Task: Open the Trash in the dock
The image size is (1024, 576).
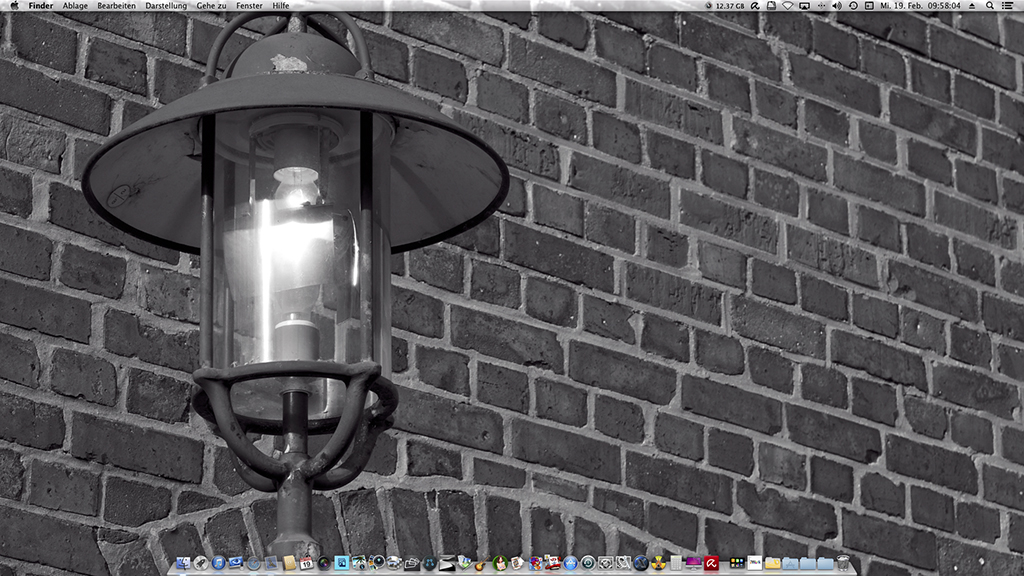Action: (x=843, y=563)
